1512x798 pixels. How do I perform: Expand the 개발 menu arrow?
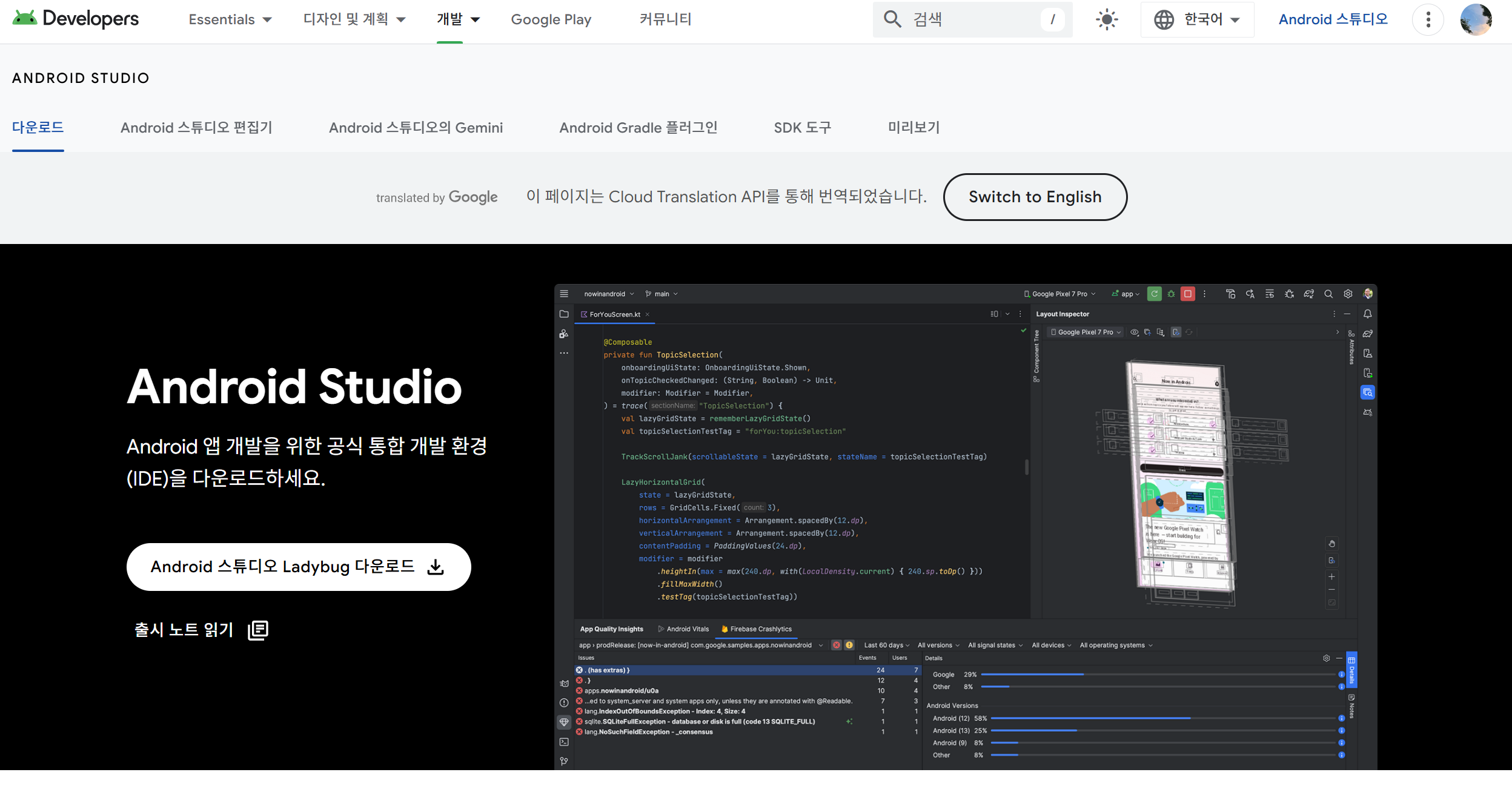click(476, 19)
